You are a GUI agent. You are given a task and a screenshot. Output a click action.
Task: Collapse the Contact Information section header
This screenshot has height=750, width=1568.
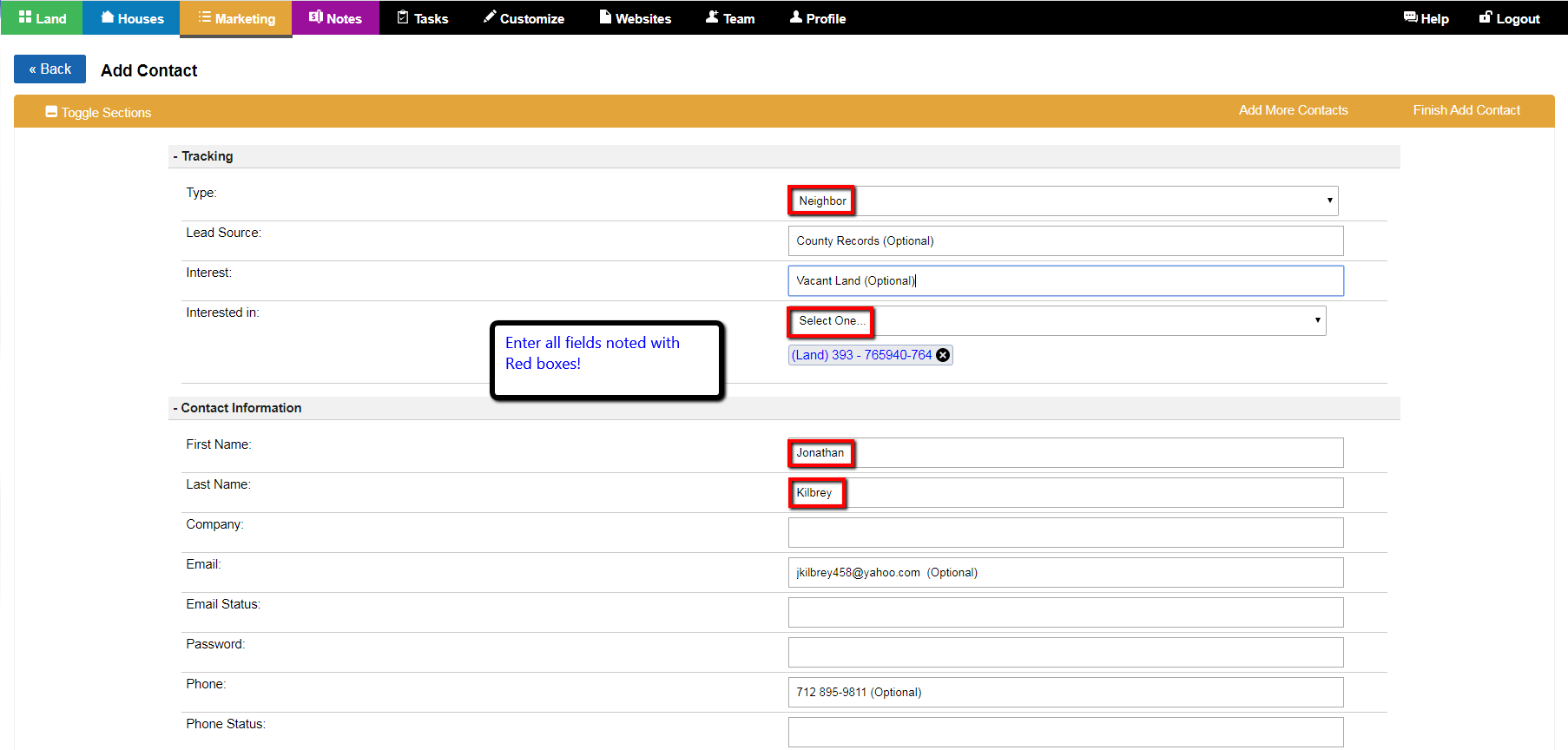(783, 408)
